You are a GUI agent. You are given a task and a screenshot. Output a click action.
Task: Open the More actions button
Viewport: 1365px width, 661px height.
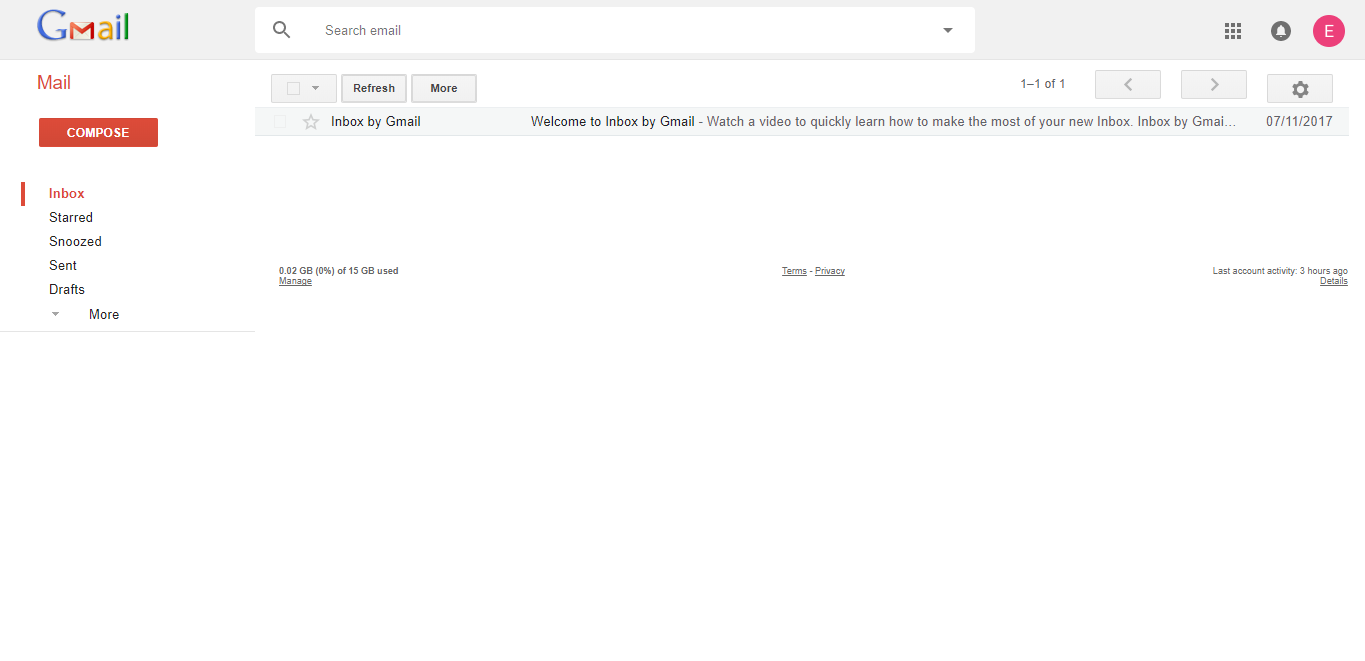(x=444, y=88)
